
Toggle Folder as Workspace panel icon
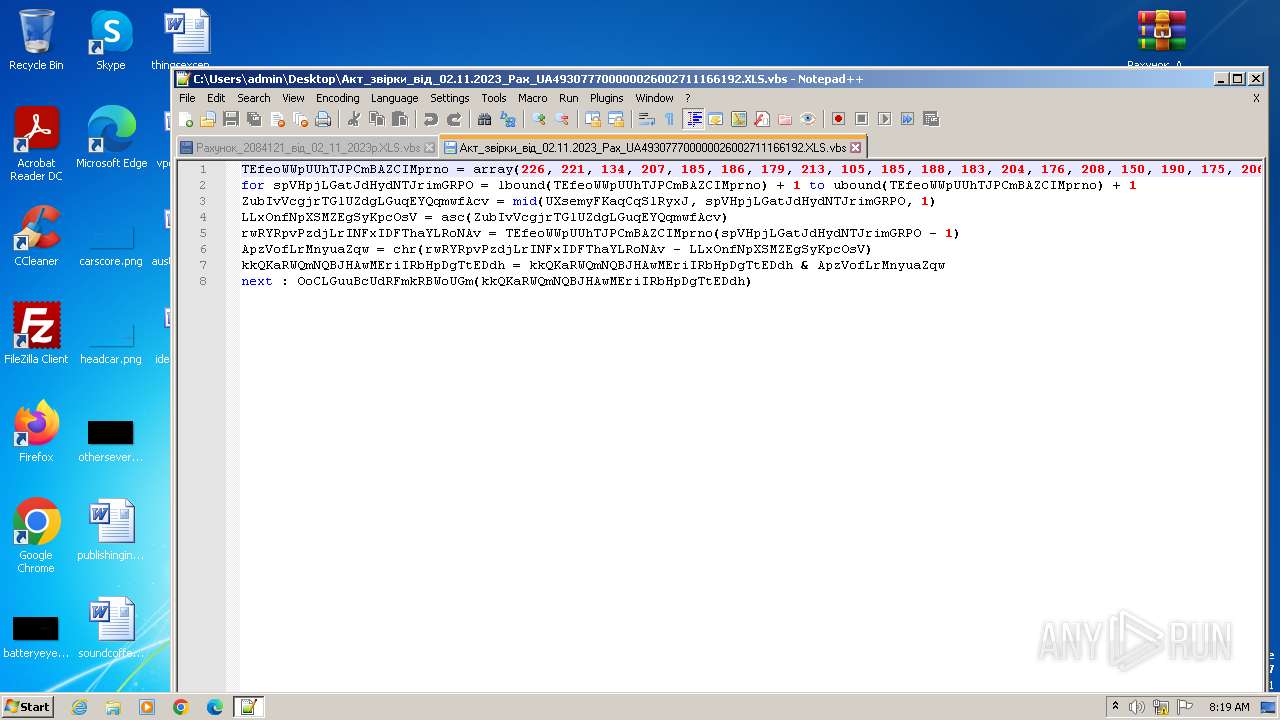[785, 119]
